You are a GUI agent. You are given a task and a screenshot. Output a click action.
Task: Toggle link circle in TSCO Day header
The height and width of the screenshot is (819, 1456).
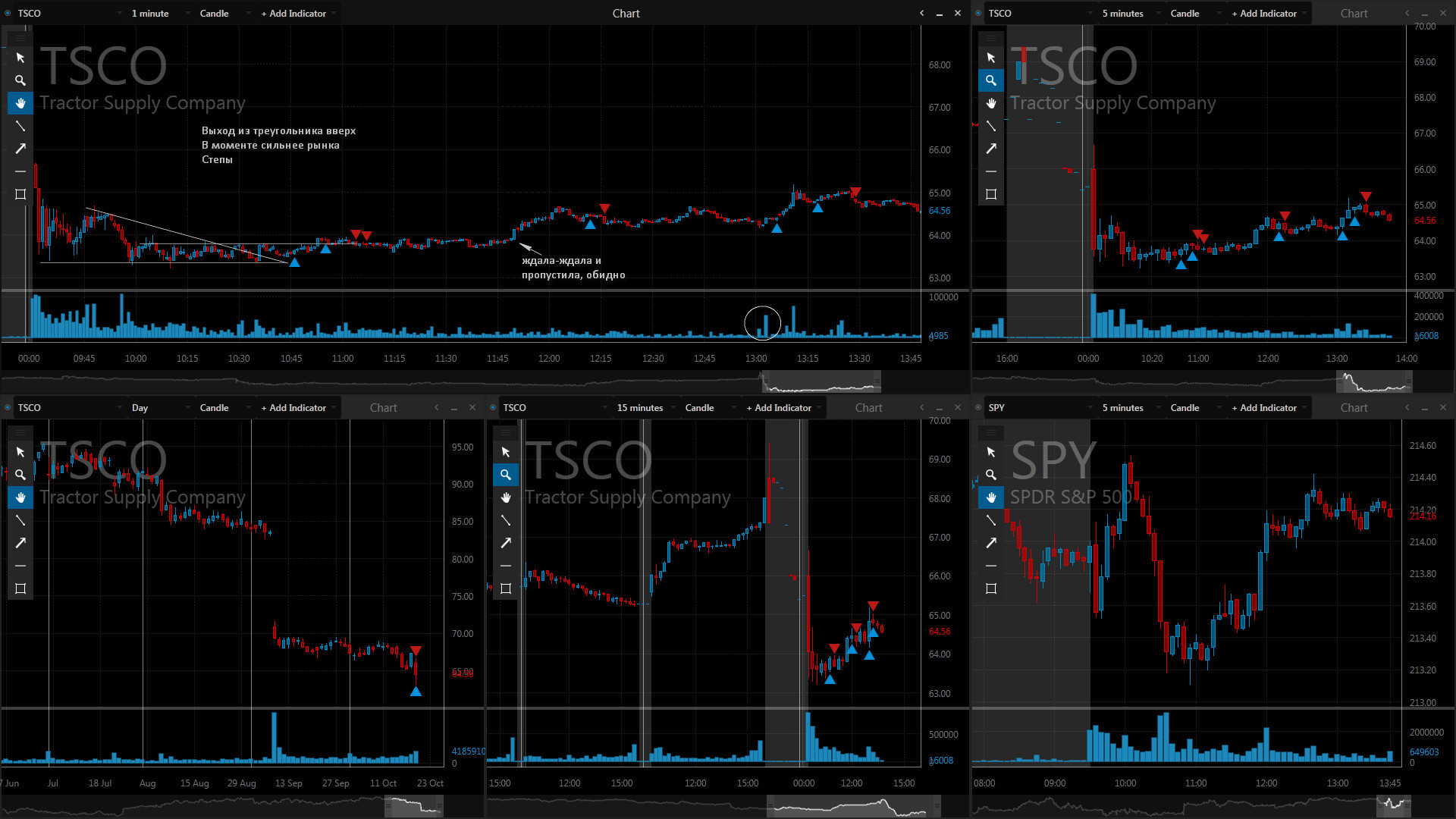8,407
